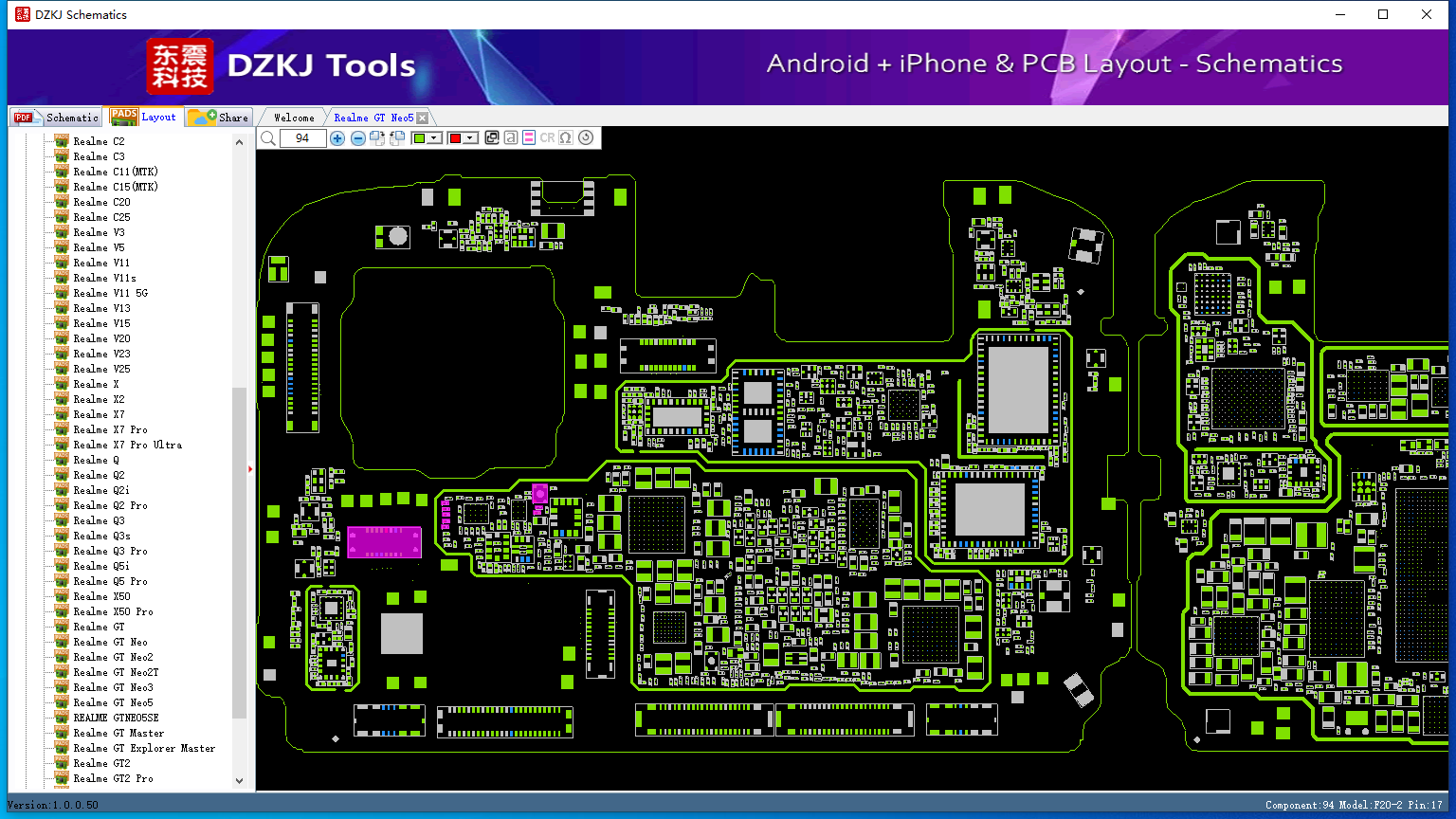Click the DZKJ app icon in the title bar
This screenshot has height=819, width=1456.
point(23,14)
